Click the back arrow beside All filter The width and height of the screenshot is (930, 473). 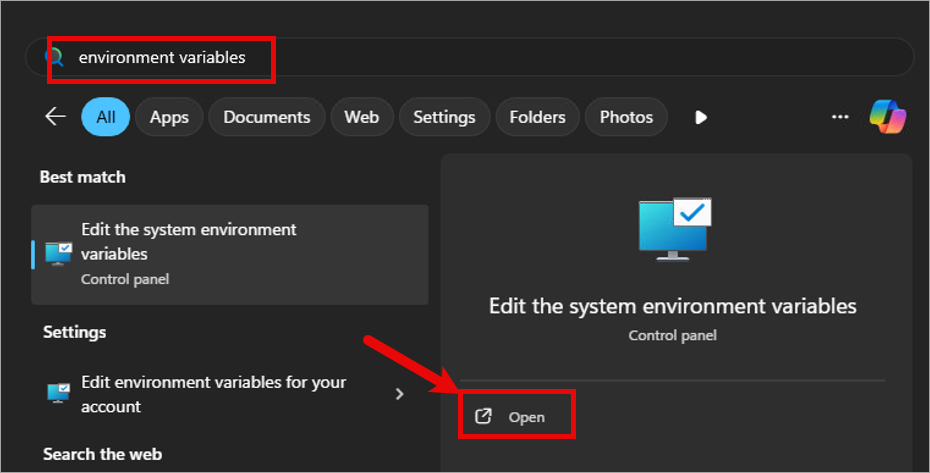(55, 117)
